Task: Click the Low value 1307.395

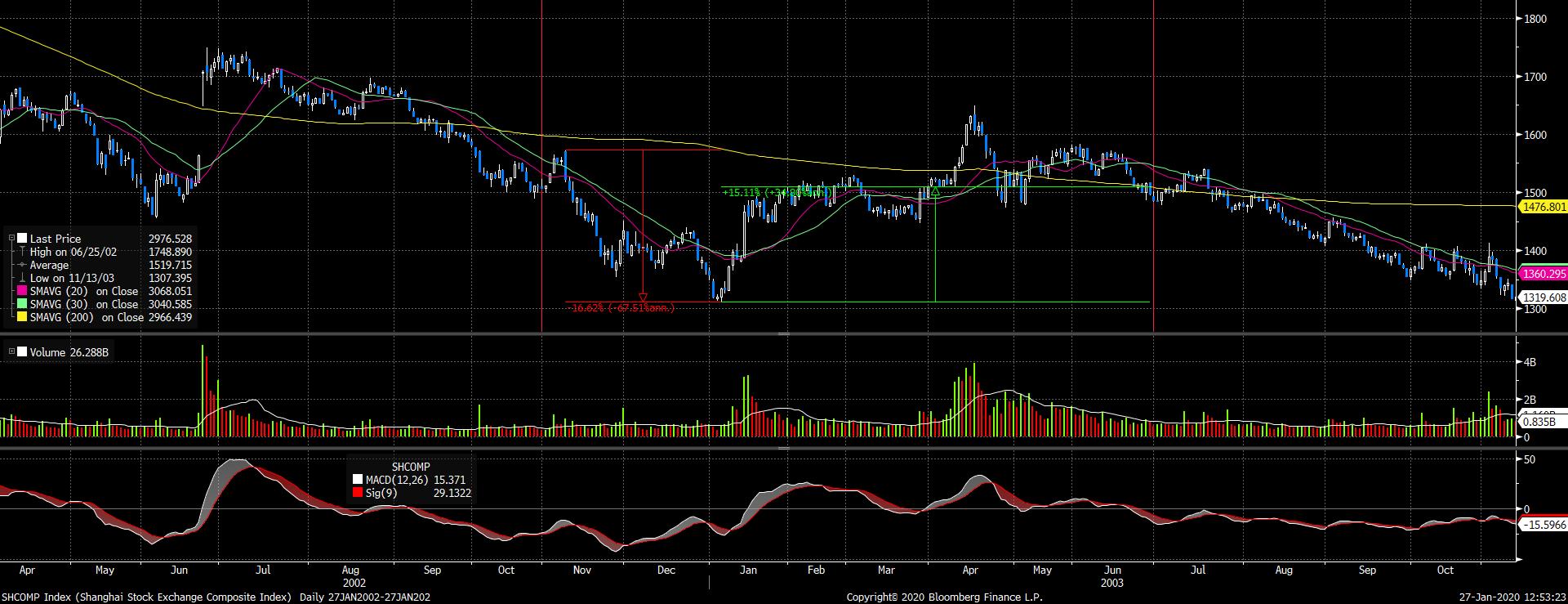Action: click(170, 278)
